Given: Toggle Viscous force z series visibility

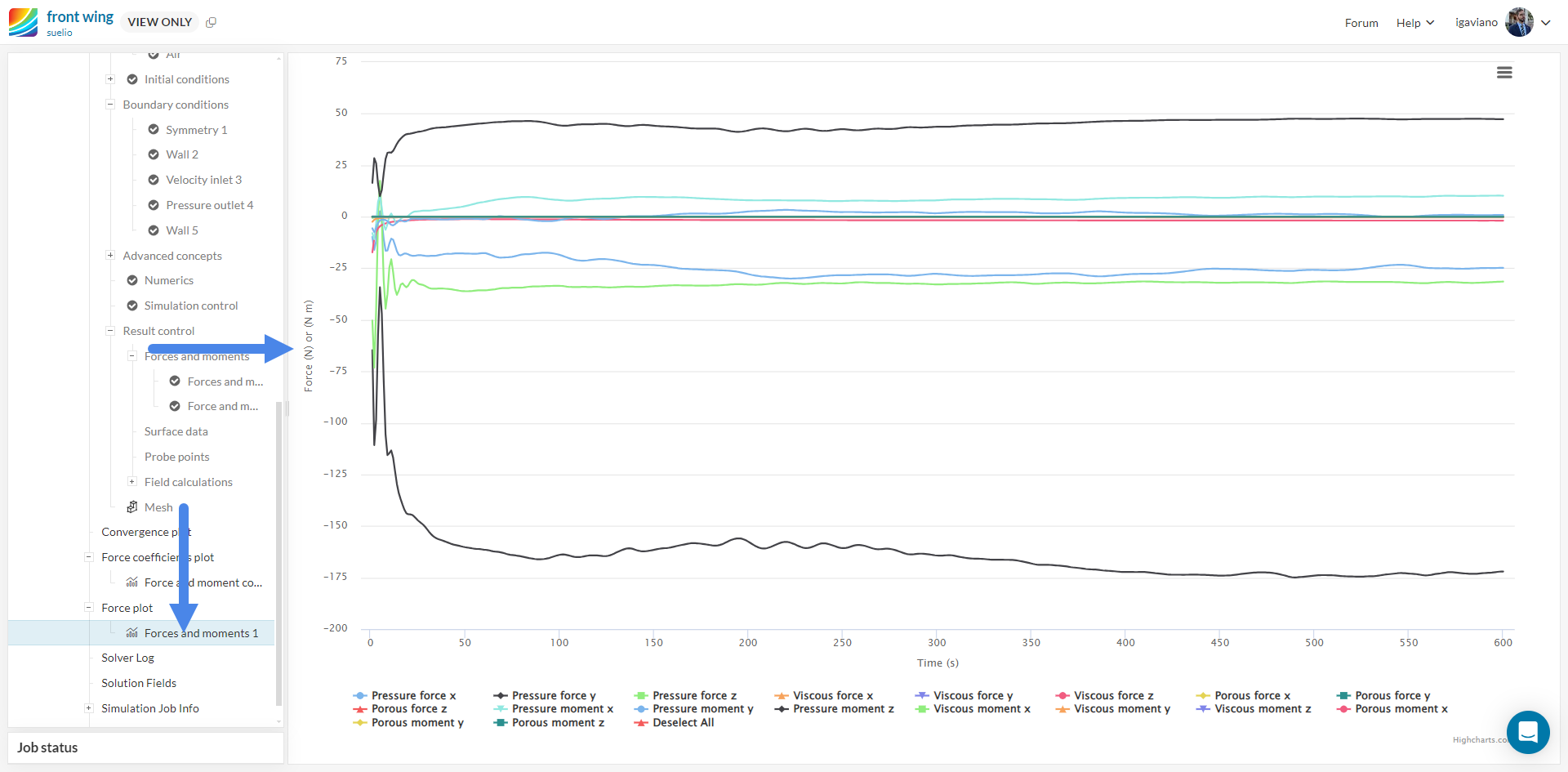Looking at the screenshot, I should tap(1113, 696).
